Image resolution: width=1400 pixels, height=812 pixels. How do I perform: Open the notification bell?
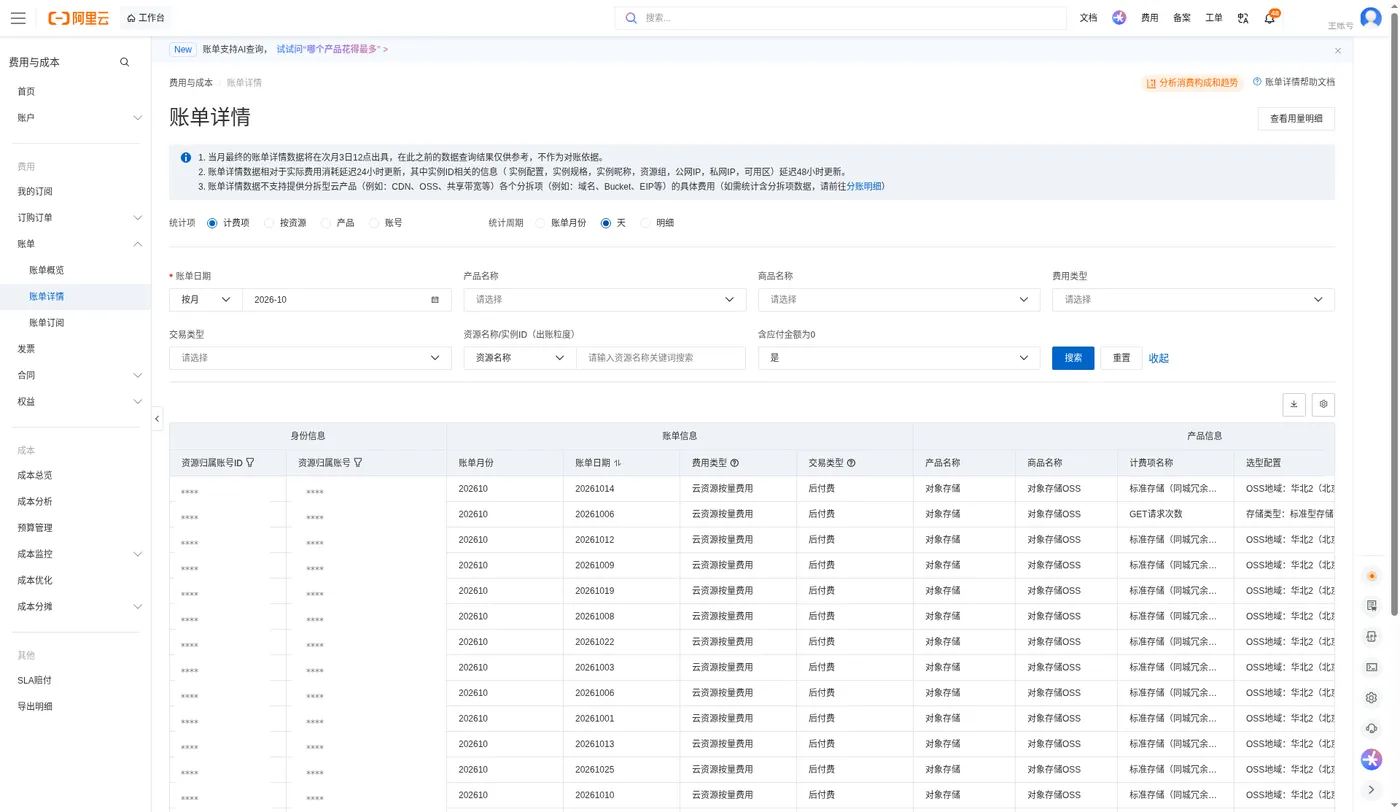(1270, 18)
